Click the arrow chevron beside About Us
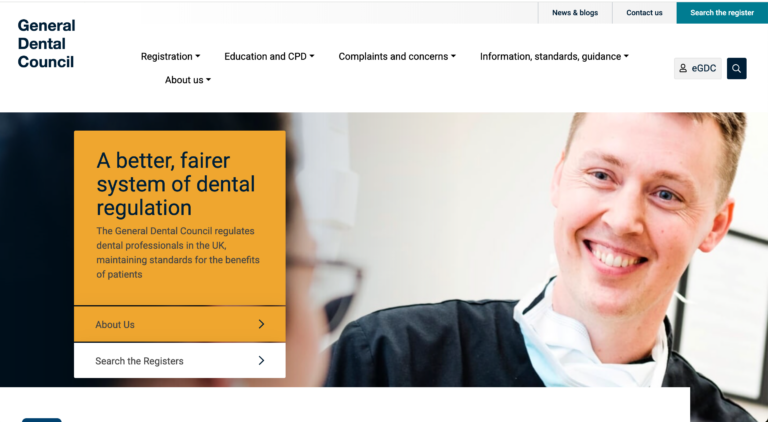Image resolution: width=768 pixels, height=422 pixels. pos(261,324)
